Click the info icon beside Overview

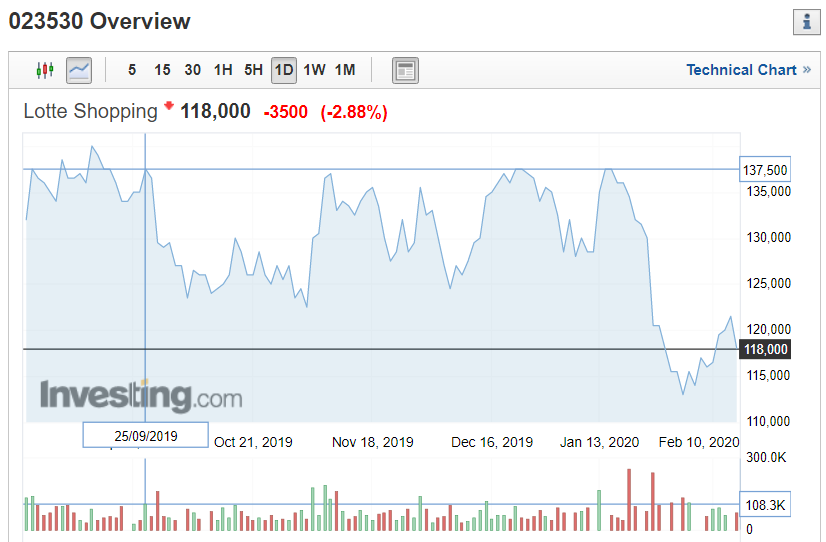click(807, 22)
